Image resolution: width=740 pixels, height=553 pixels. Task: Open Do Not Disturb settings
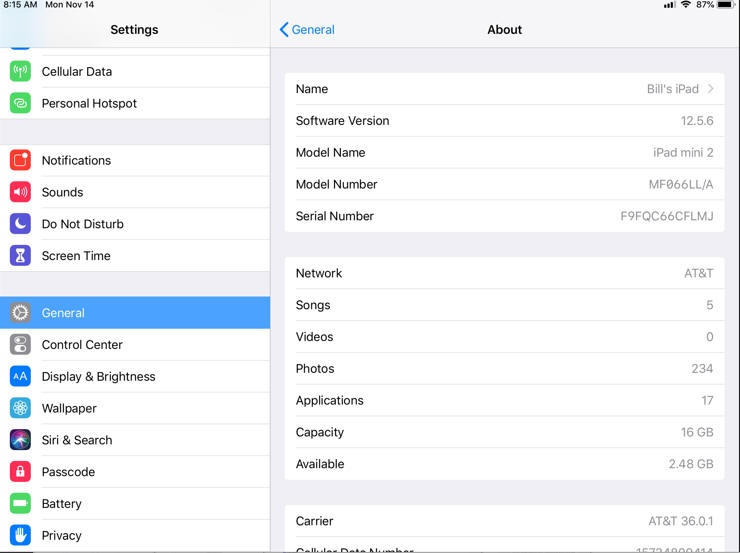[x=135, y=224]
